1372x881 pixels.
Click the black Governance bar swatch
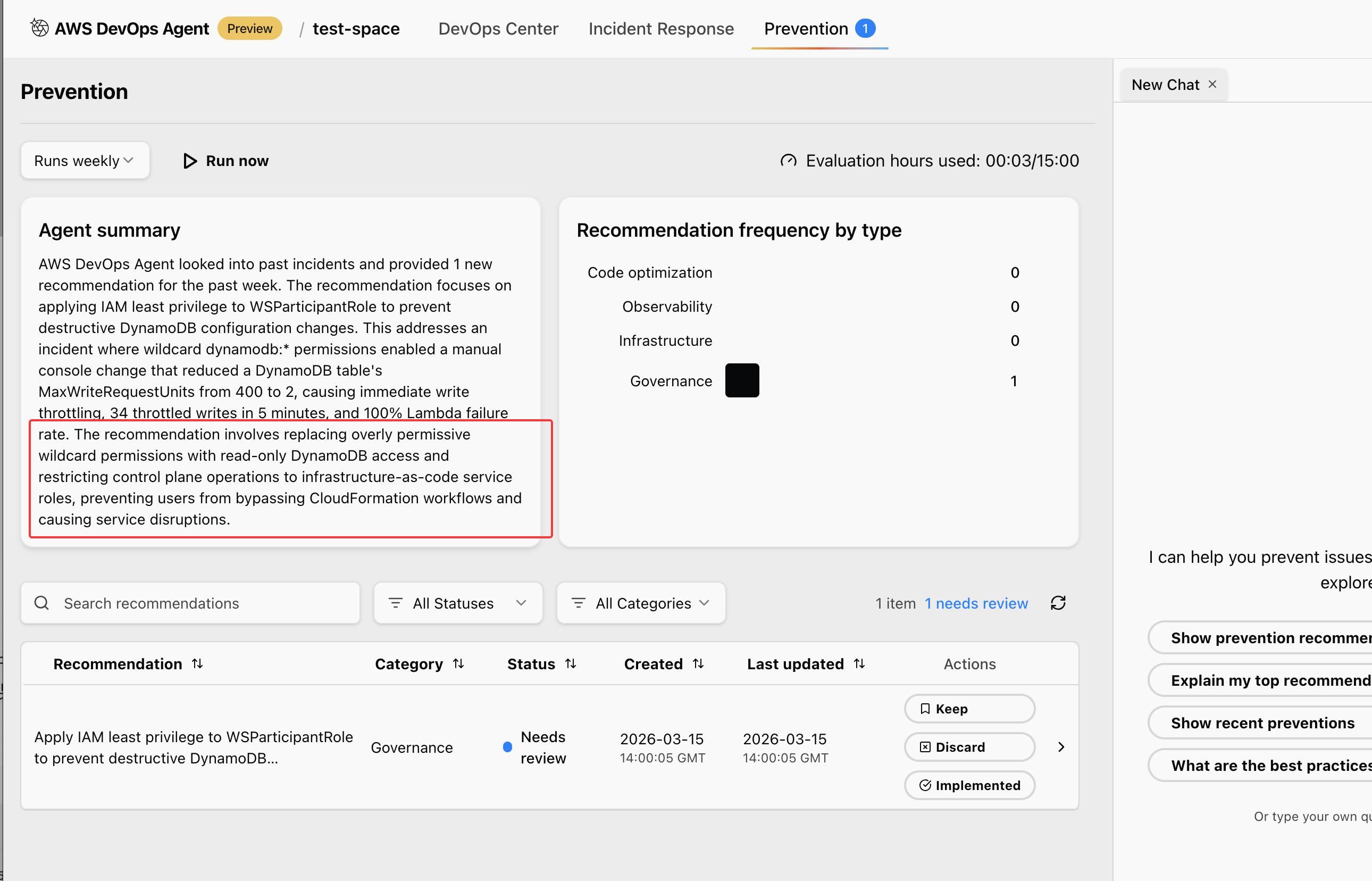click(741, 380)
